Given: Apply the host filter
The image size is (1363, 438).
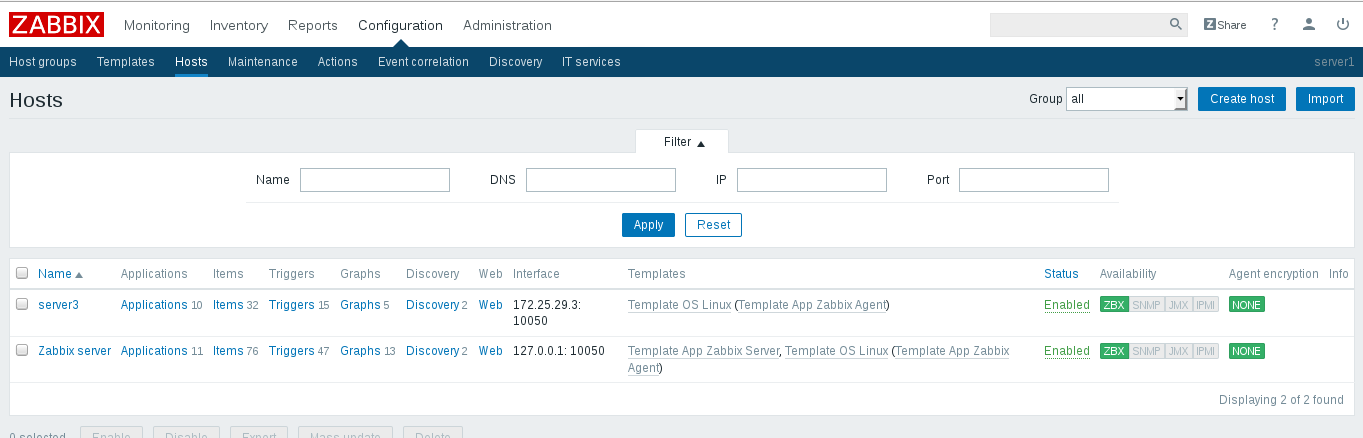Looking at the screenshot, I should tap(648, 225).
